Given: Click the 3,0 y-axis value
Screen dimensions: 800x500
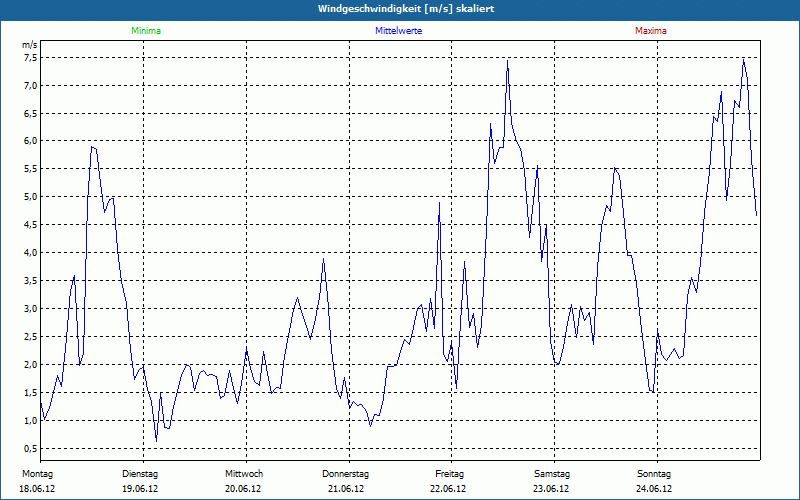Looking at the screenshot, I should click(31, 309).
